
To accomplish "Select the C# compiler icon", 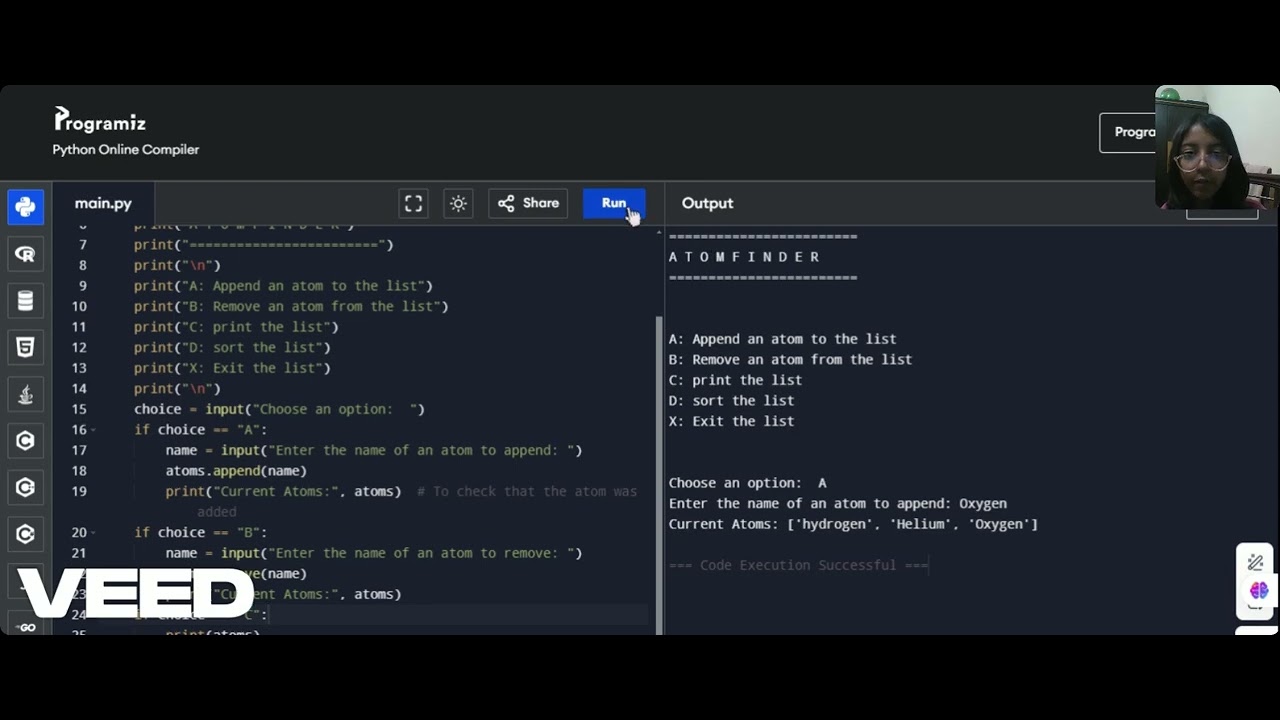I will [x=26, y=534].
